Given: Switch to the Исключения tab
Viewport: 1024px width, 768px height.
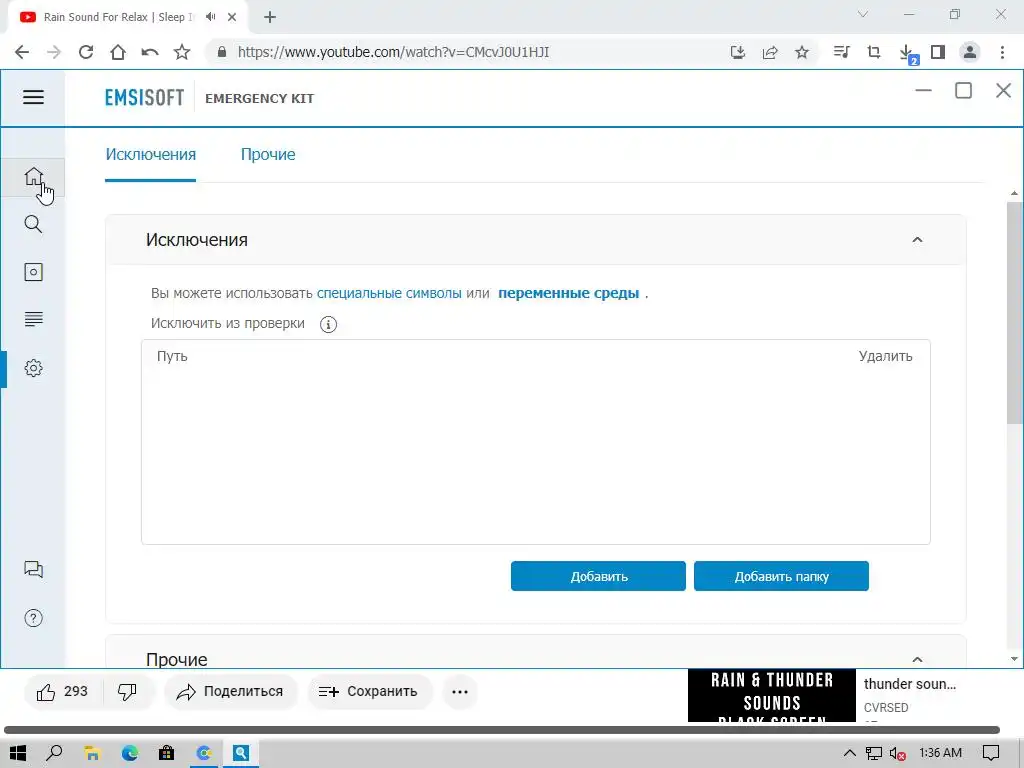Looking at the screenshot, I should click(x=151, y=154).
